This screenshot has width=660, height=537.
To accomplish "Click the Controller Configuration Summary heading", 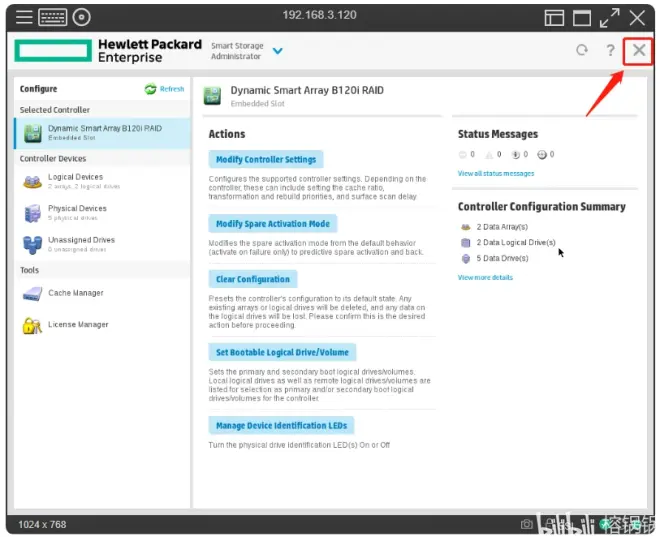I will tap(542, 207).
